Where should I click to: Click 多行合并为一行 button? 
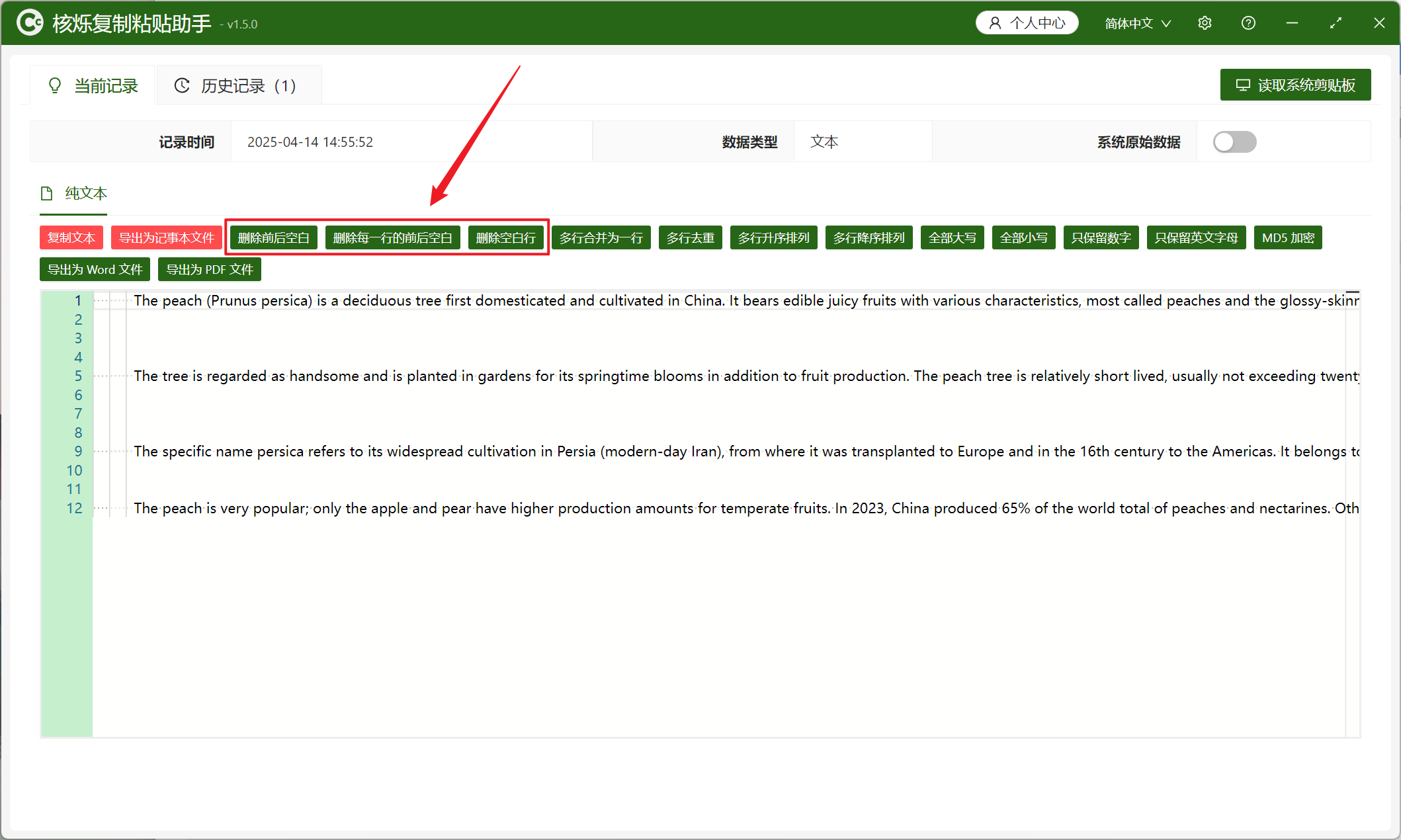pyautogui.click(x=601, y=237)
